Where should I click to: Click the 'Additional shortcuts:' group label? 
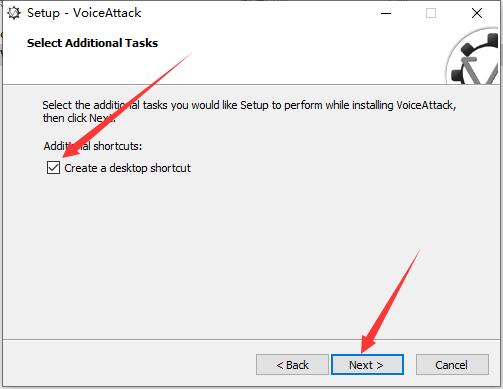tap(93, 146)
